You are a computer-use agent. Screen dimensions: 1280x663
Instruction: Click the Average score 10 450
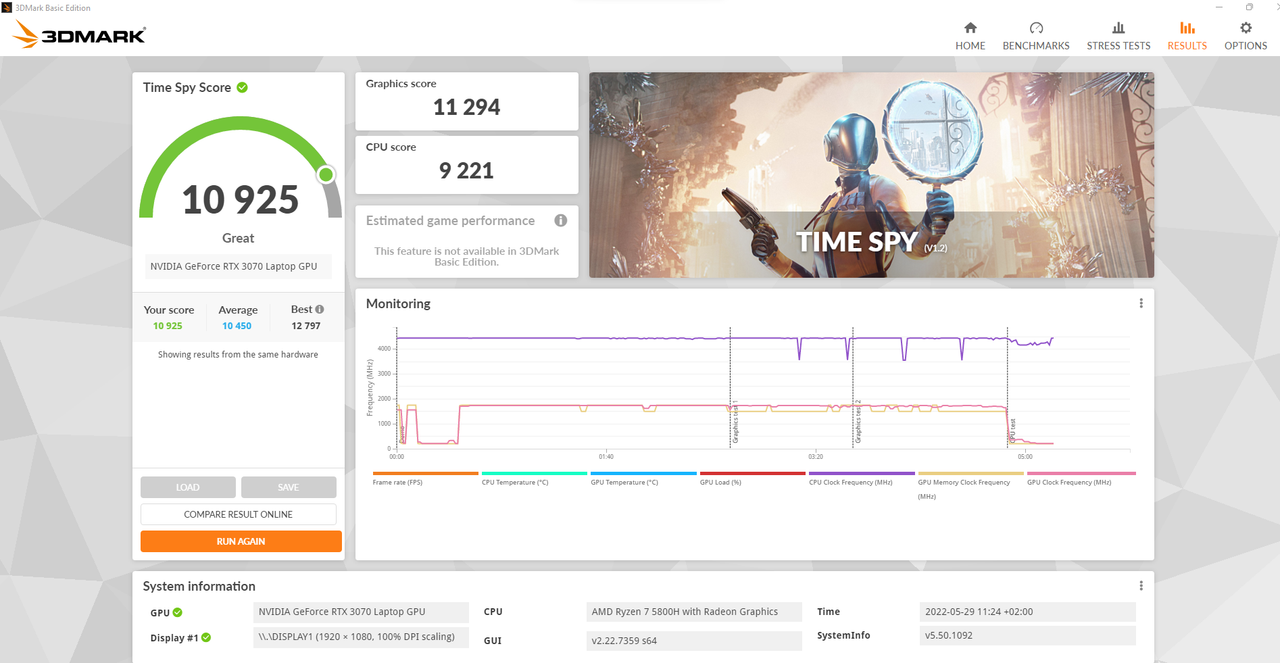(238, 326)
